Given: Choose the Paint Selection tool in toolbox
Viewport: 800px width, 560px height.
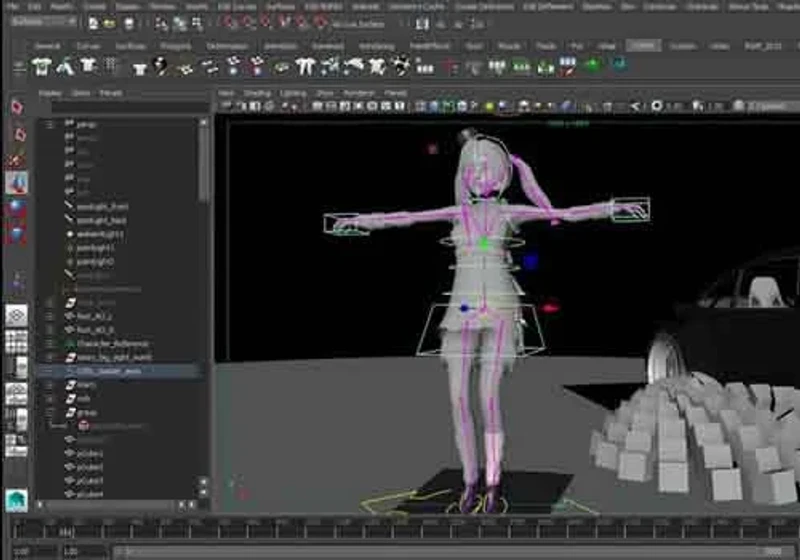Looking at the screenshot, I should click(x=16, y=160).
